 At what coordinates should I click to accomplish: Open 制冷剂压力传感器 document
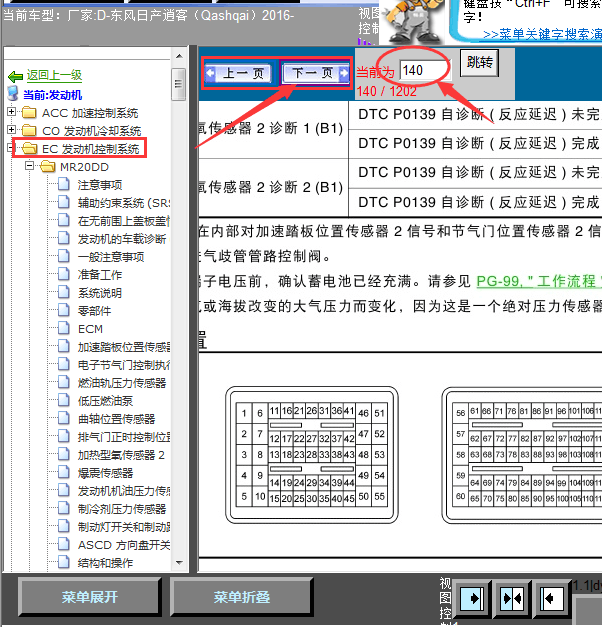122,509
